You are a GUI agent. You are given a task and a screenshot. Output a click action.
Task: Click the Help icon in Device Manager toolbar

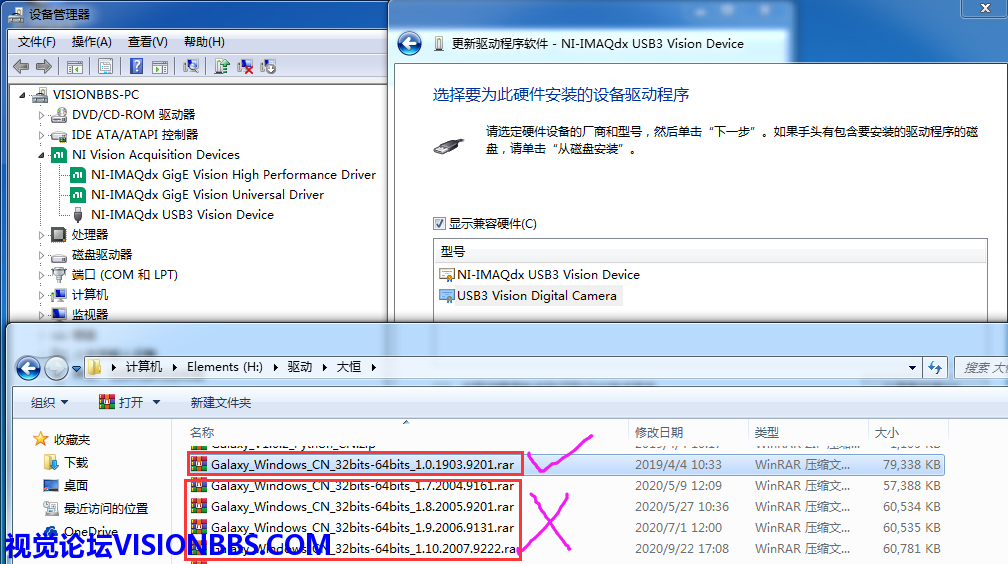pos(136,67)
